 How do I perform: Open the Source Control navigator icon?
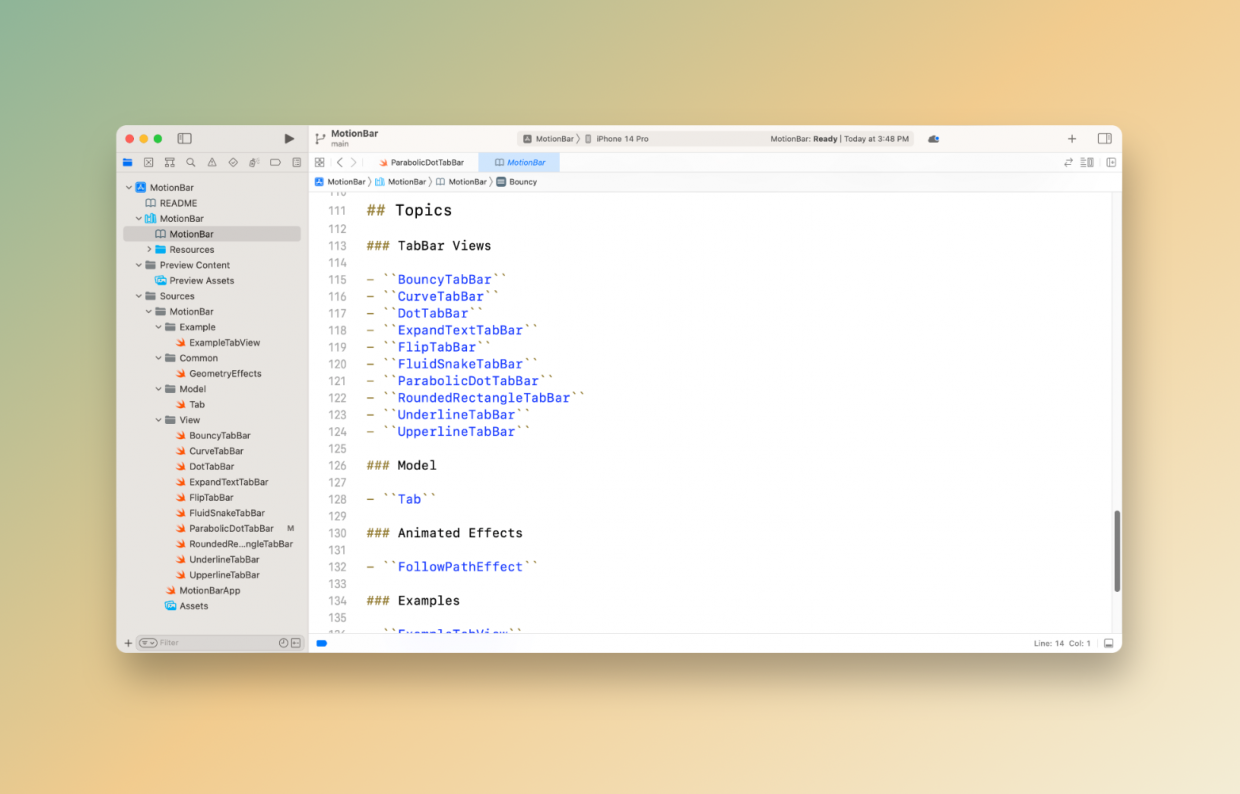tap(149, 162)
